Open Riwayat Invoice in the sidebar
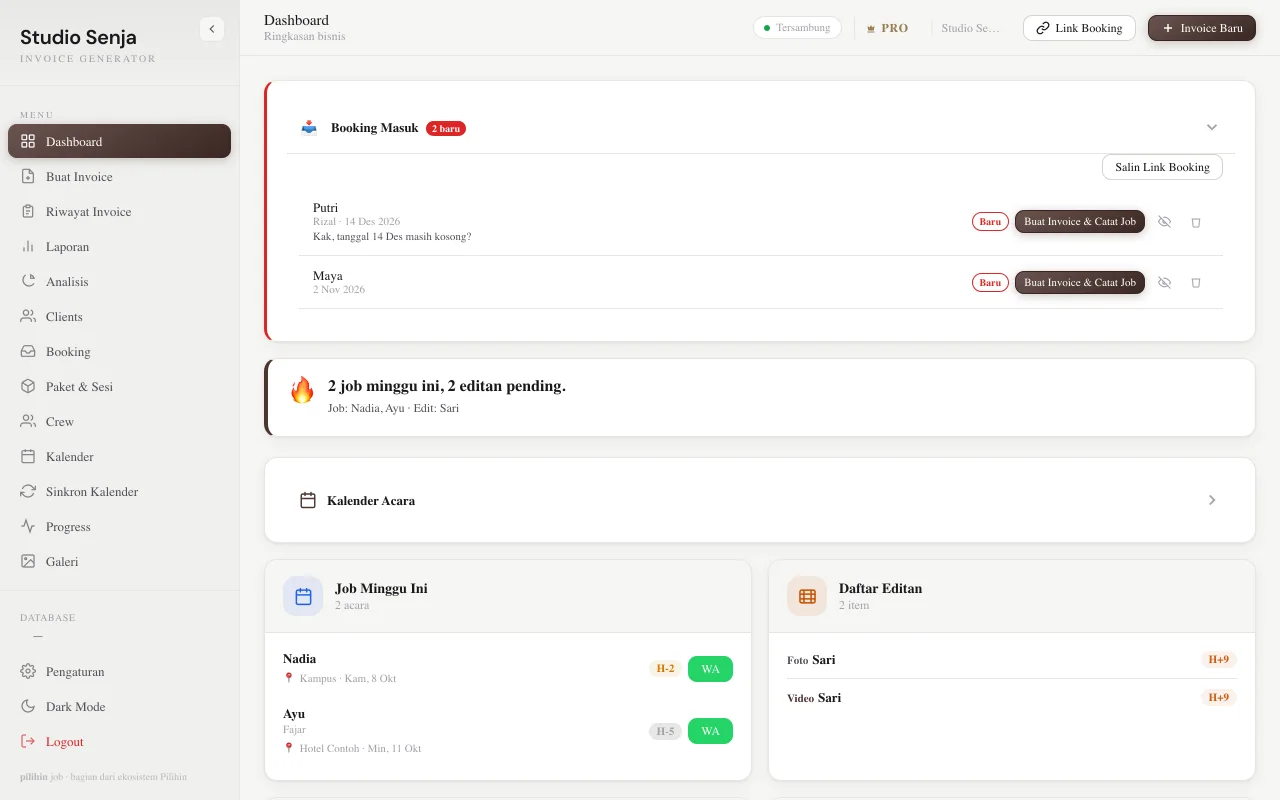The height and width of the screenshot is (800, 1280). pyautogui.click(x=120, y=212)
